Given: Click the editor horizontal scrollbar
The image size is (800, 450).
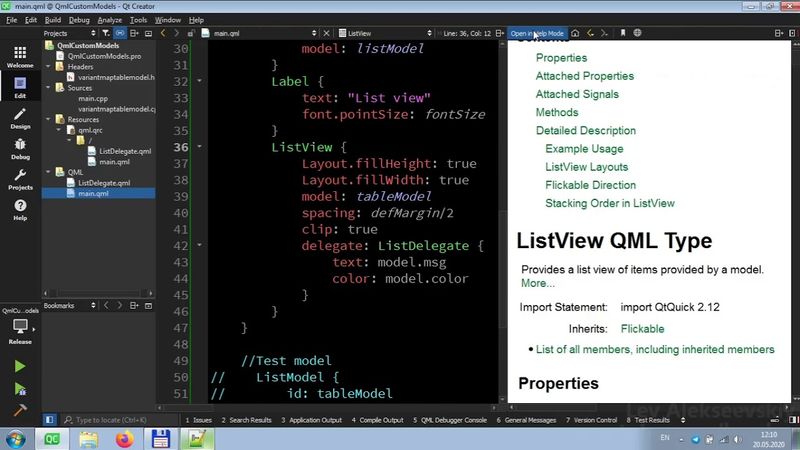Looking at the screenshot, I should coord(327,408).
